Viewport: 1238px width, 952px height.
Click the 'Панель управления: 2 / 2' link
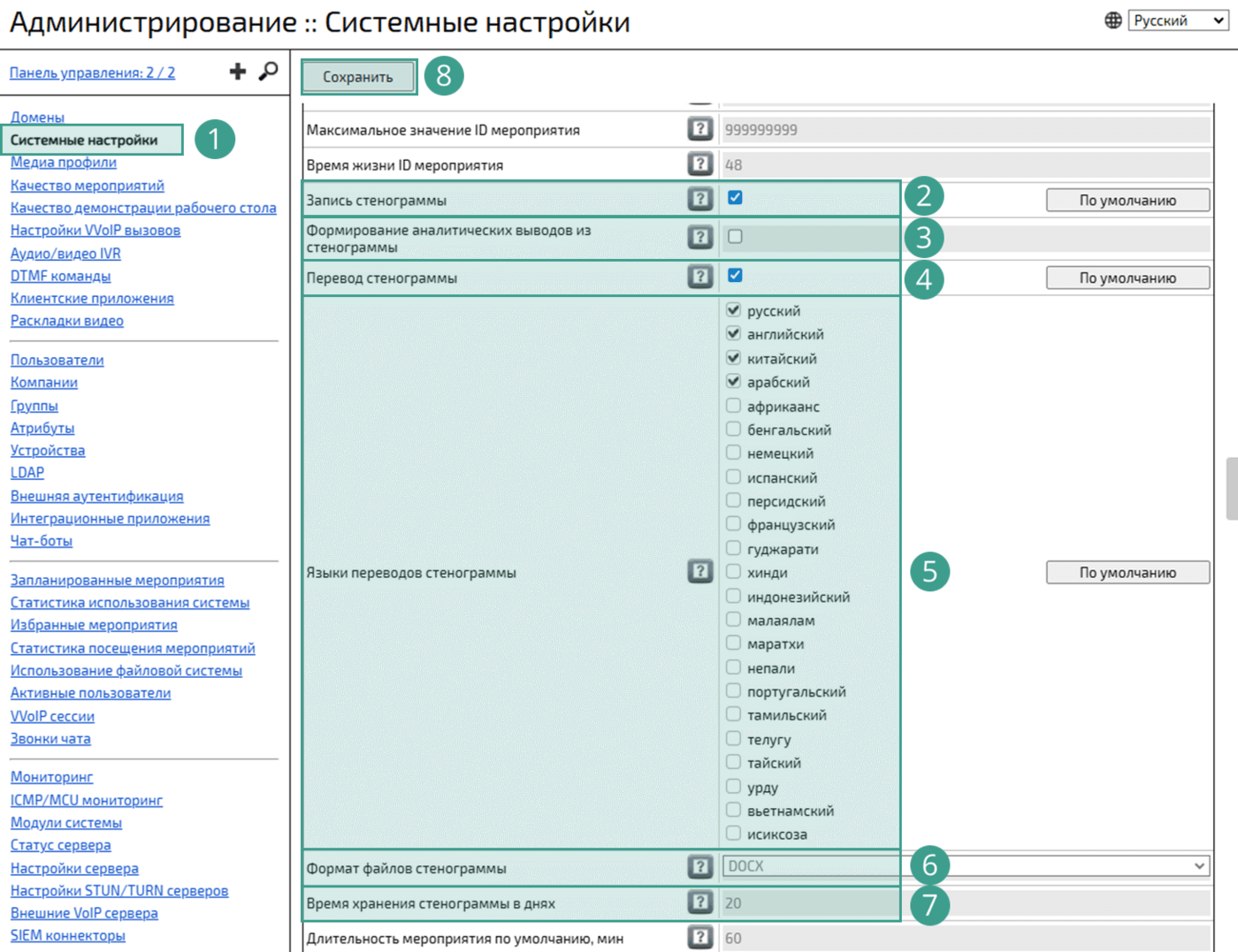pos(92,72)
